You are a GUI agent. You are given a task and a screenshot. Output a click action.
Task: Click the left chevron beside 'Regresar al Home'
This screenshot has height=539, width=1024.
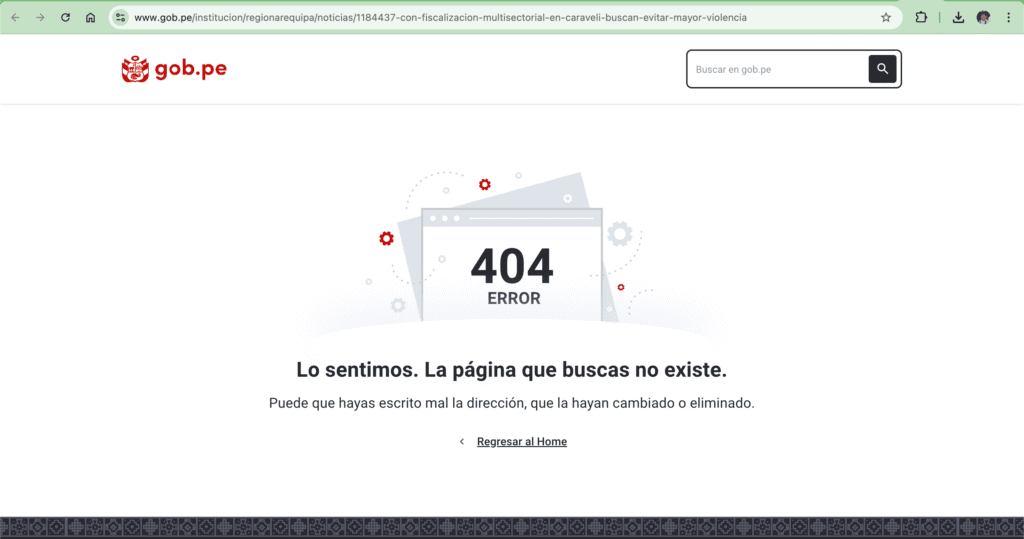coord(462,441)
